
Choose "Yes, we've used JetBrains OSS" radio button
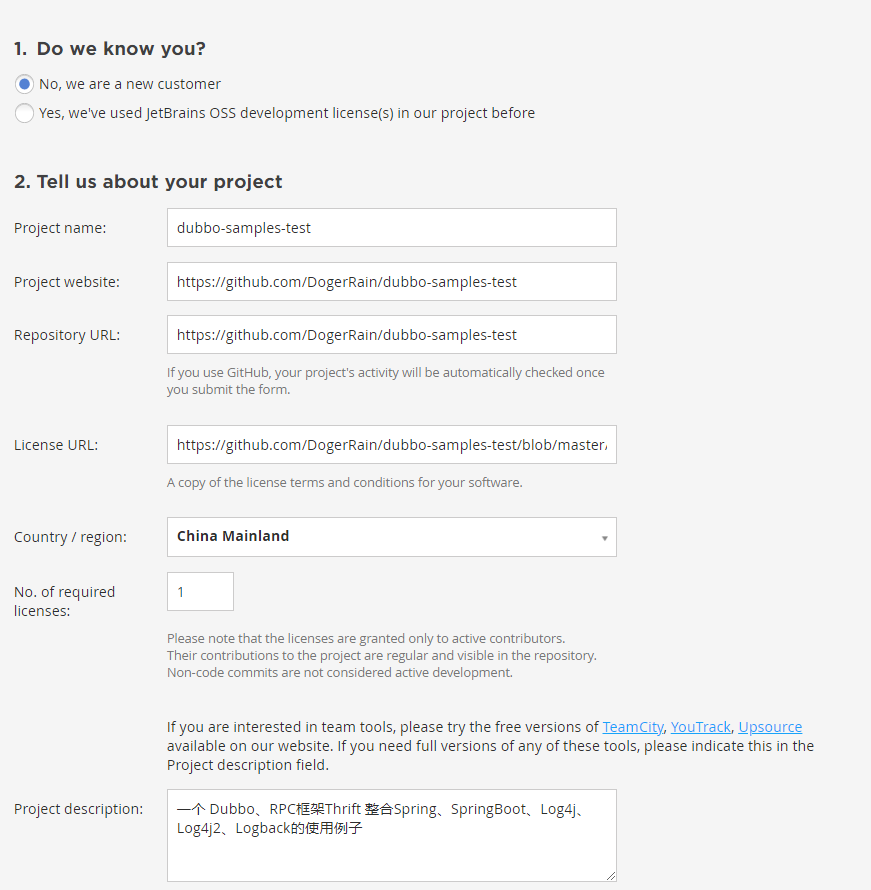[x=24, y=113]
